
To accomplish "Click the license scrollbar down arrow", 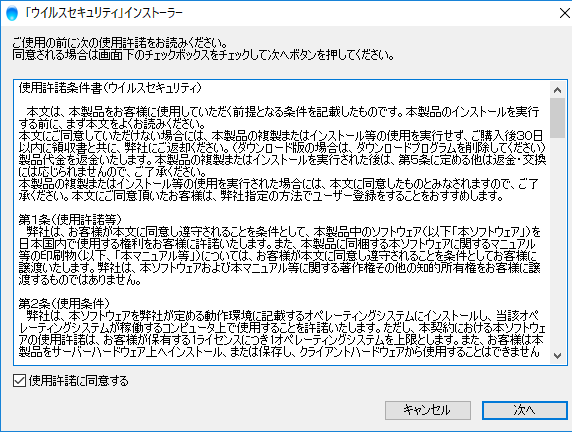I will (557, 355).
